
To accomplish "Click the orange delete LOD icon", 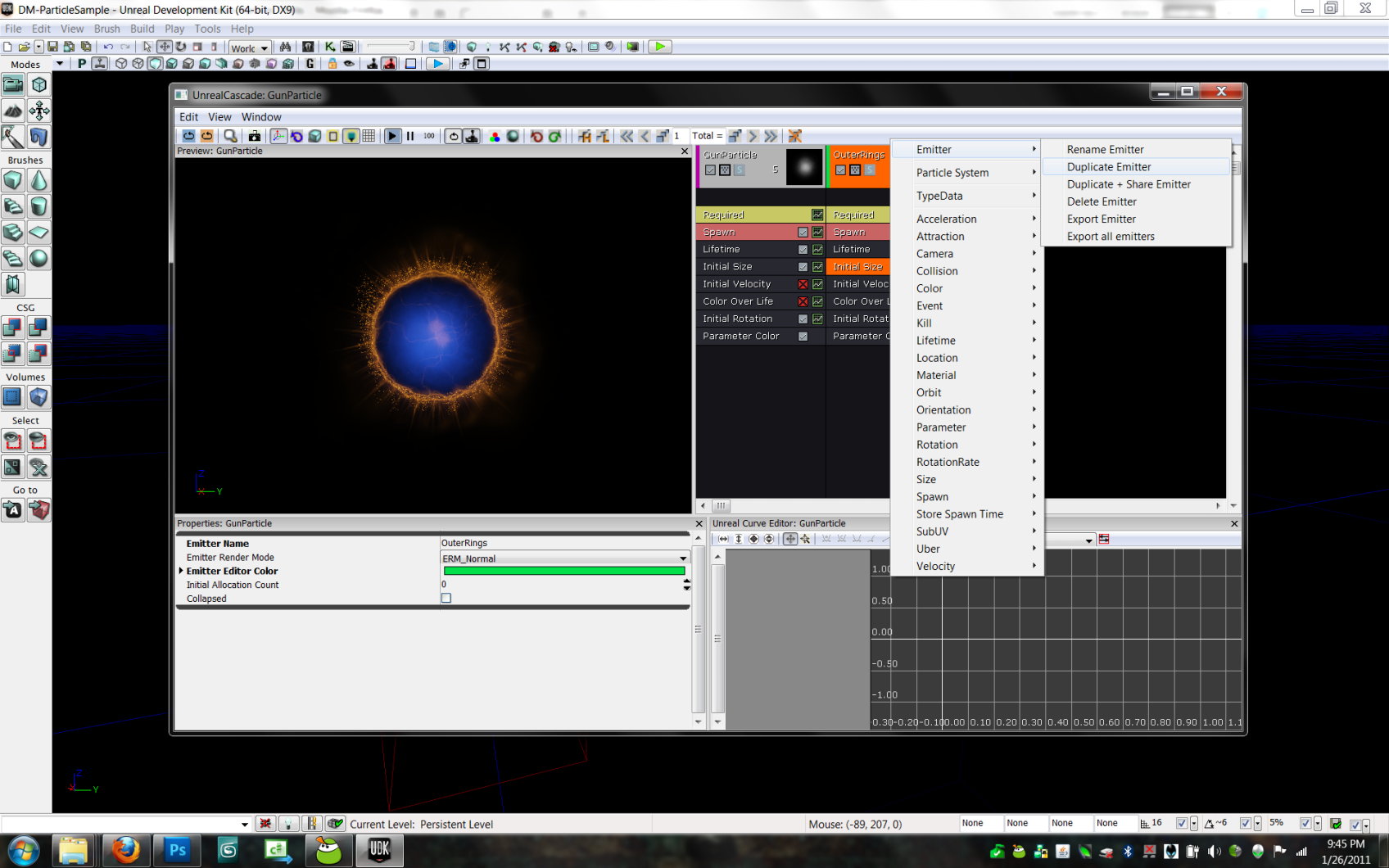I will (794, 136).
